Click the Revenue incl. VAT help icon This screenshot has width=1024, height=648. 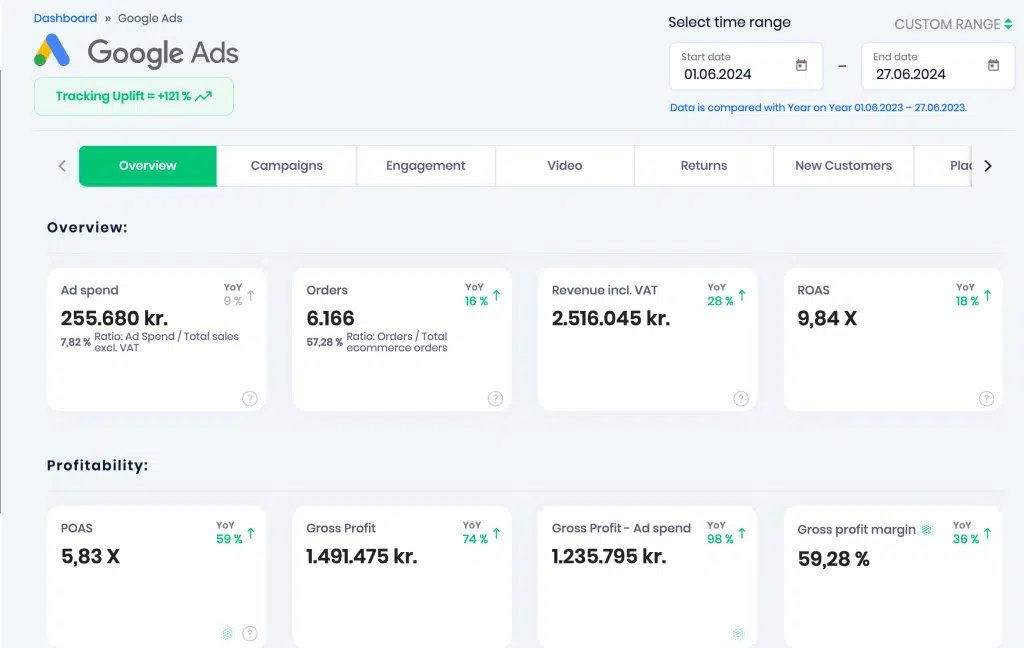741,398
